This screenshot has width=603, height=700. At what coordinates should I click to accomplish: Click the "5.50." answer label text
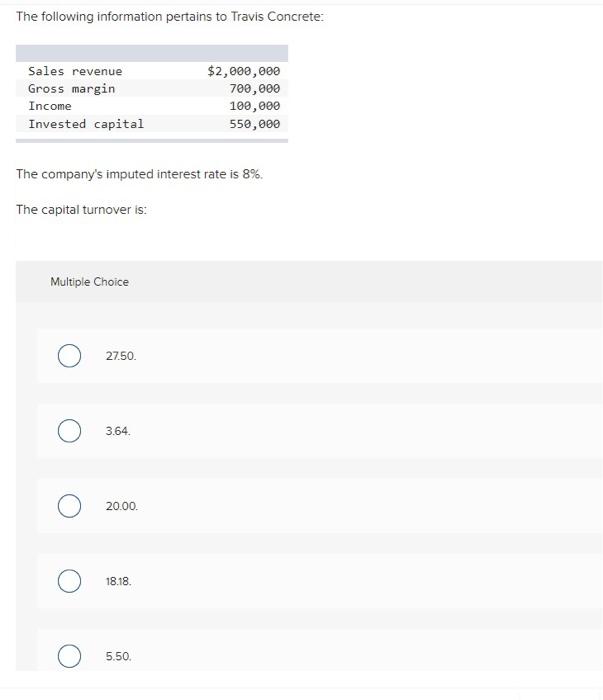[119, 656]
